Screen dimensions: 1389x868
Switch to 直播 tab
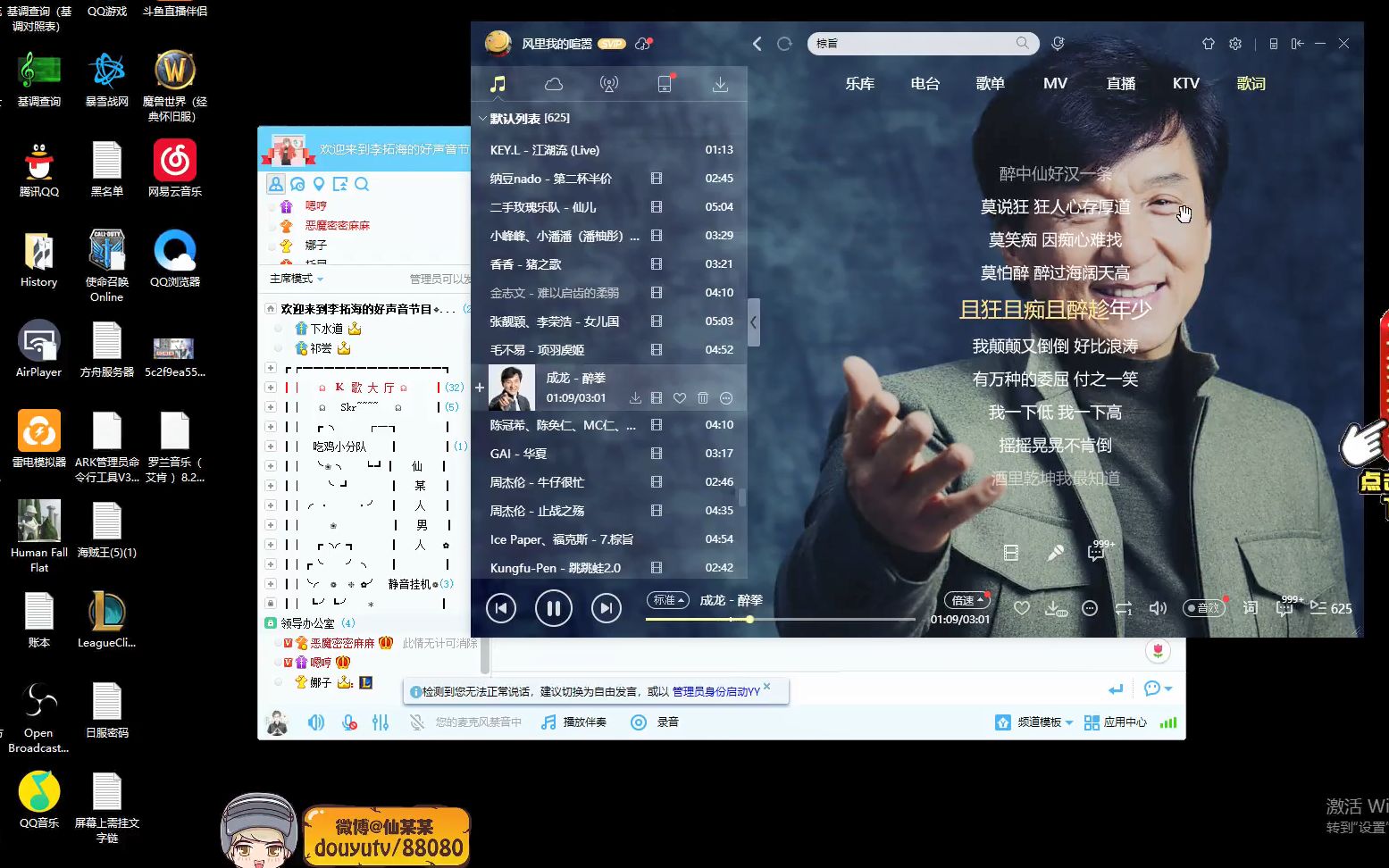1120,84
